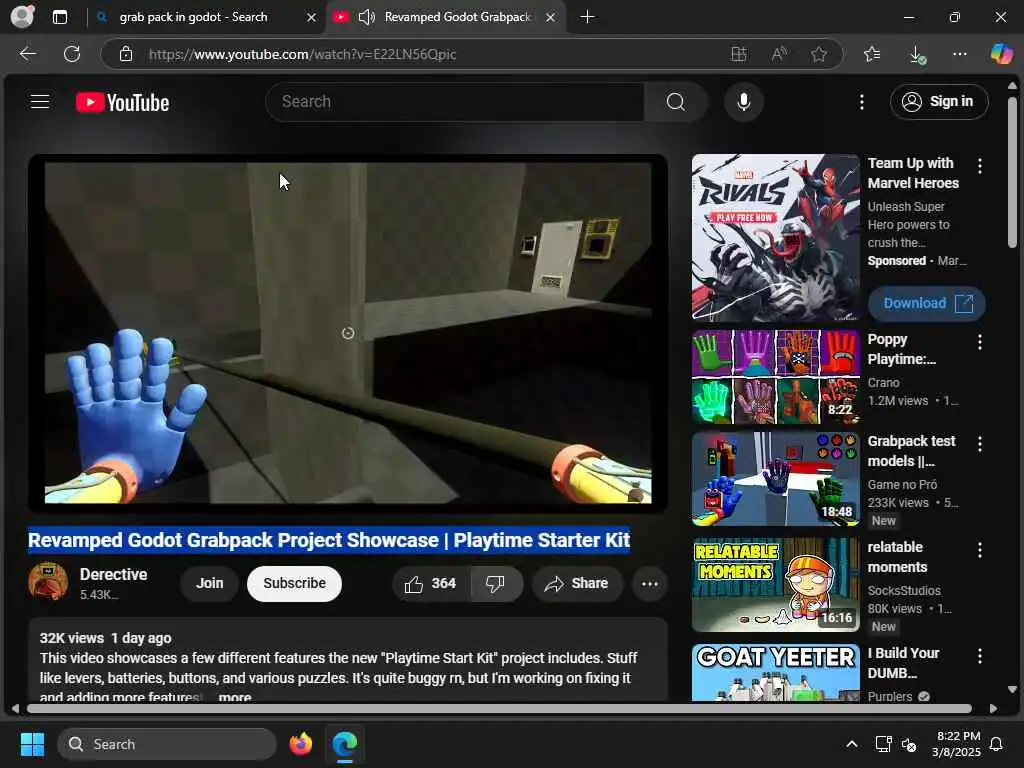
Task: Click the magnifier search button in YouTube
Action: [x=676, y=102]
